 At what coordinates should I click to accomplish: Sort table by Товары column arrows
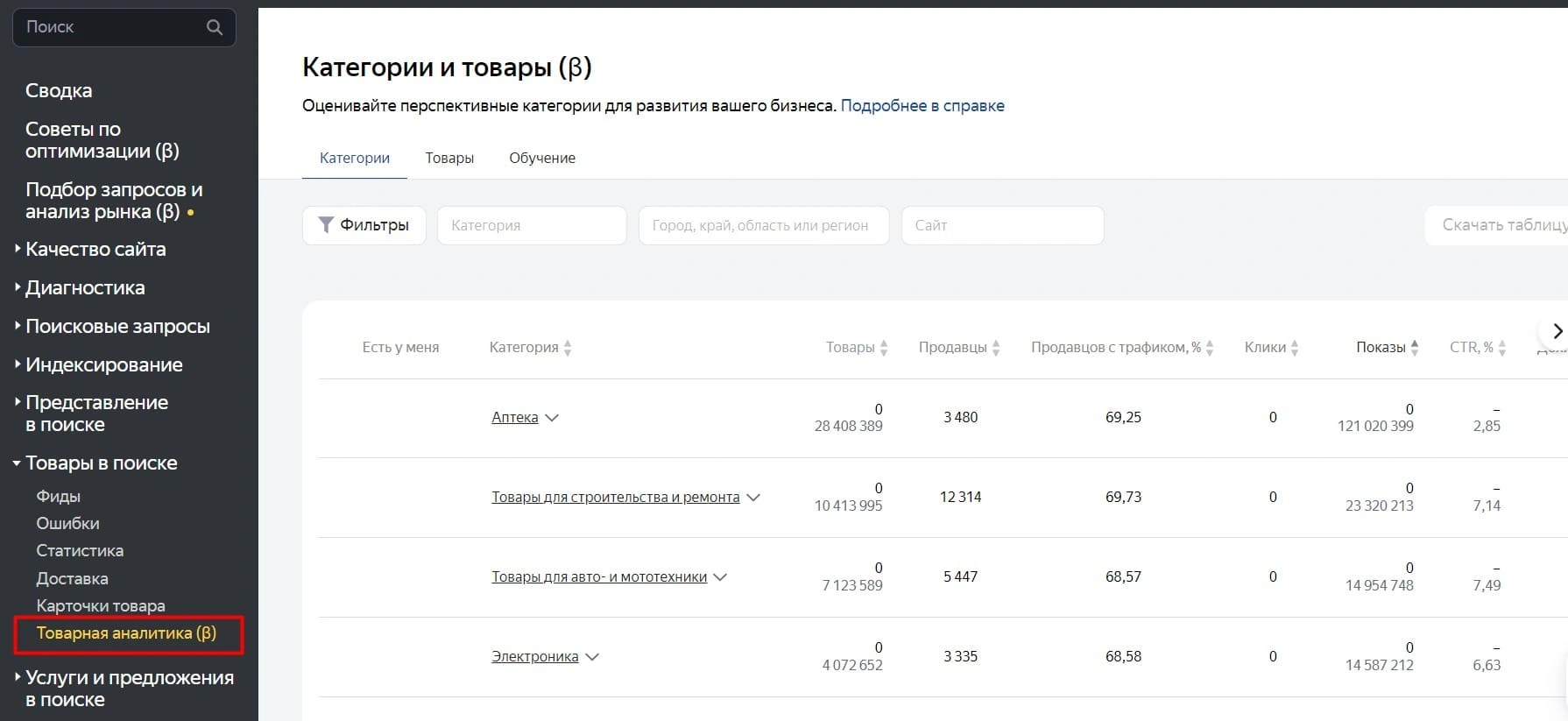click(884, 348)
